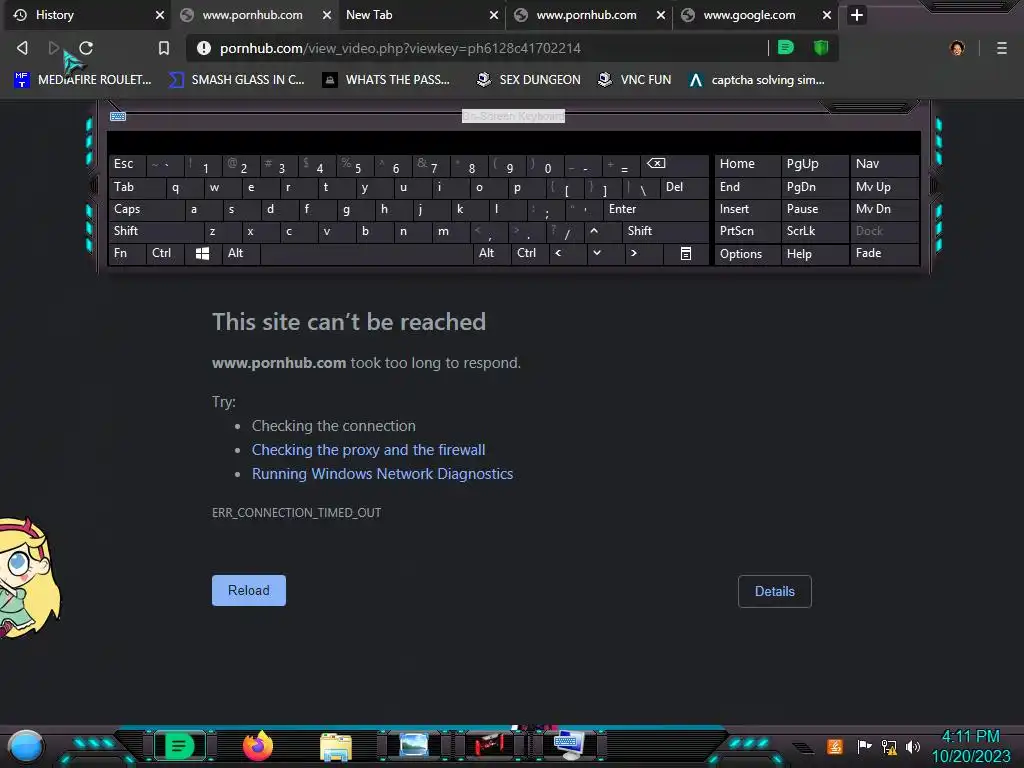Click the Esc key
The width and height of the screenshot is (1024, 768).
pos(127,164)
